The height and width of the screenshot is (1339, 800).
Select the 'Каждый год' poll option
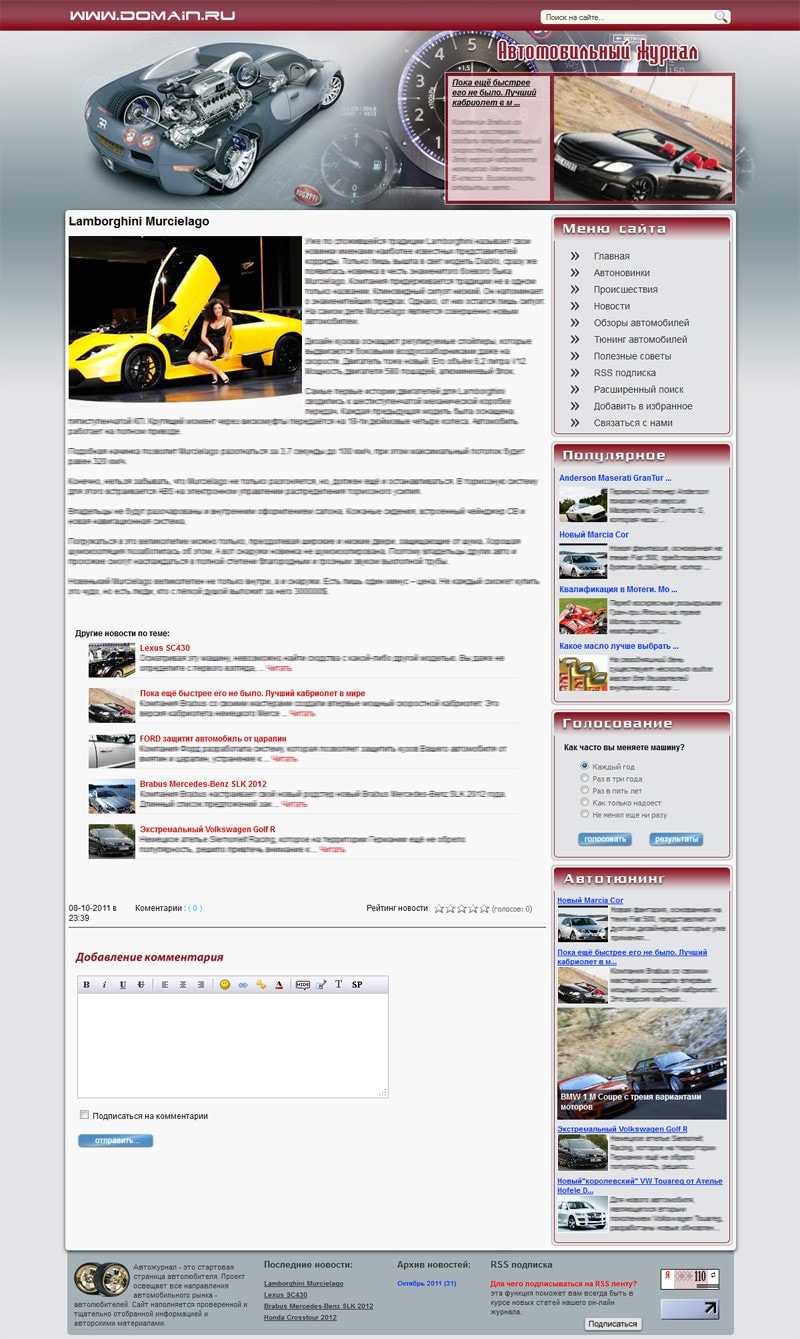[585, 766]
